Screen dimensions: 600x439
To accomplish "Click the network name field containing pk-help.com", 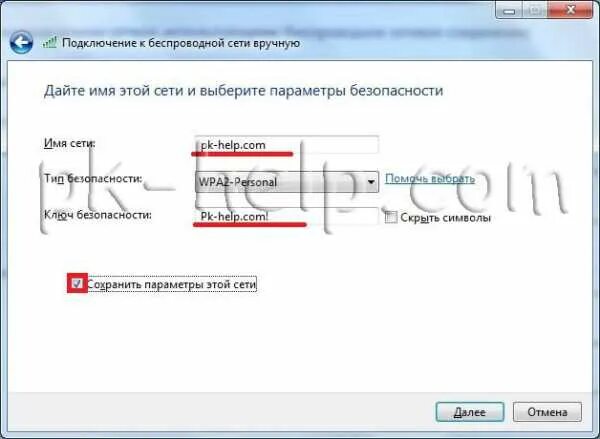I will 286,145.
